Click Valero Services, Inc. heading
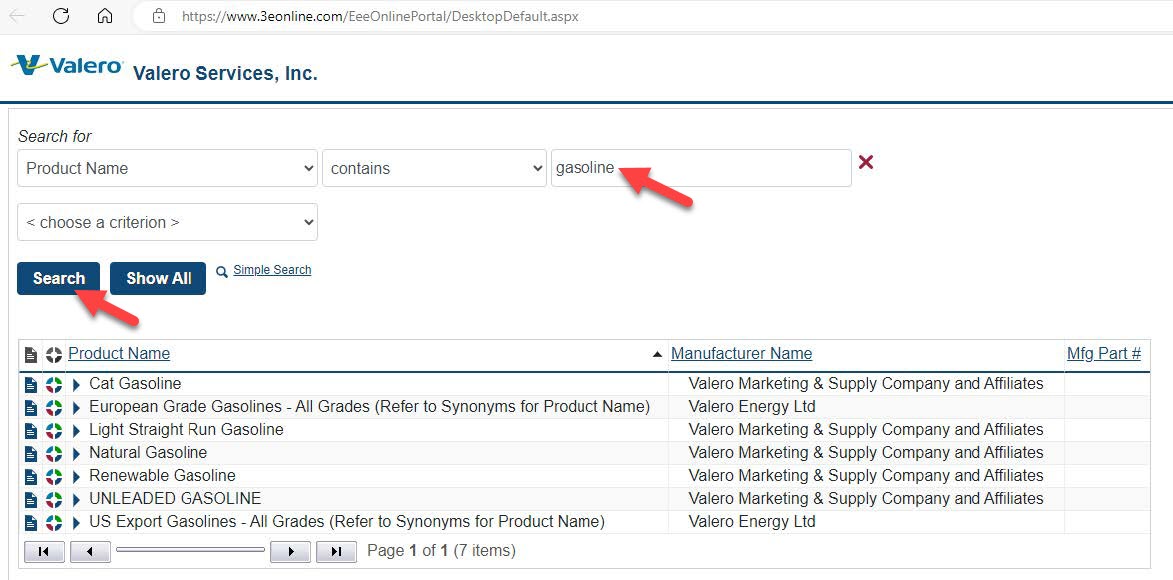The image size is (1173, 580). (x=225, y=73)
